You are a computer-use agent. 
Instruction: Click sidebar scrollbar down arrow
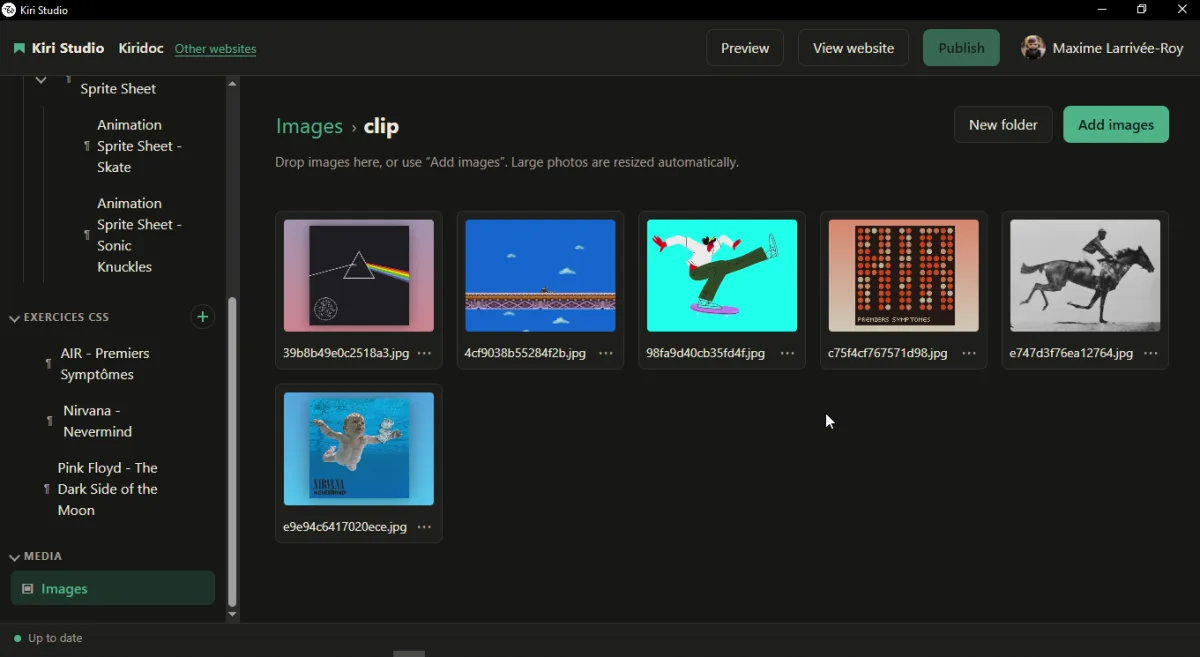pos(232,615)
